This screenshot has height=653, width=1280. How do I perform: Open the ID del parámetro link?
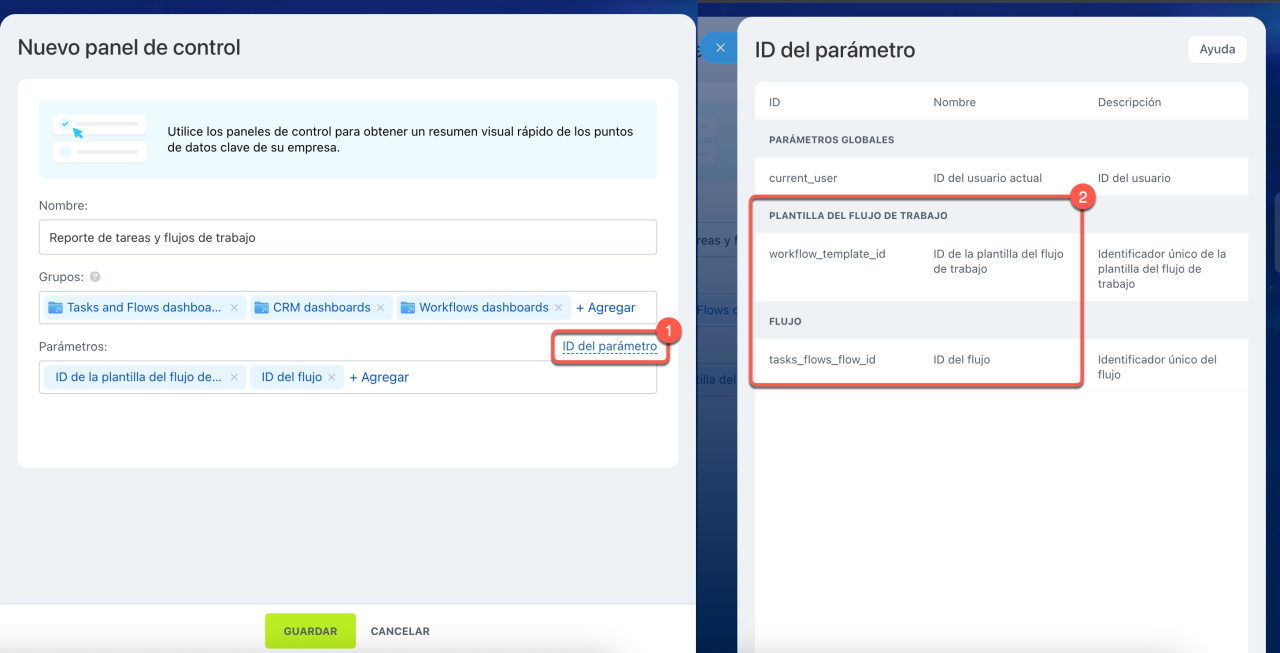pyautogui.click(x=609, y=347)
